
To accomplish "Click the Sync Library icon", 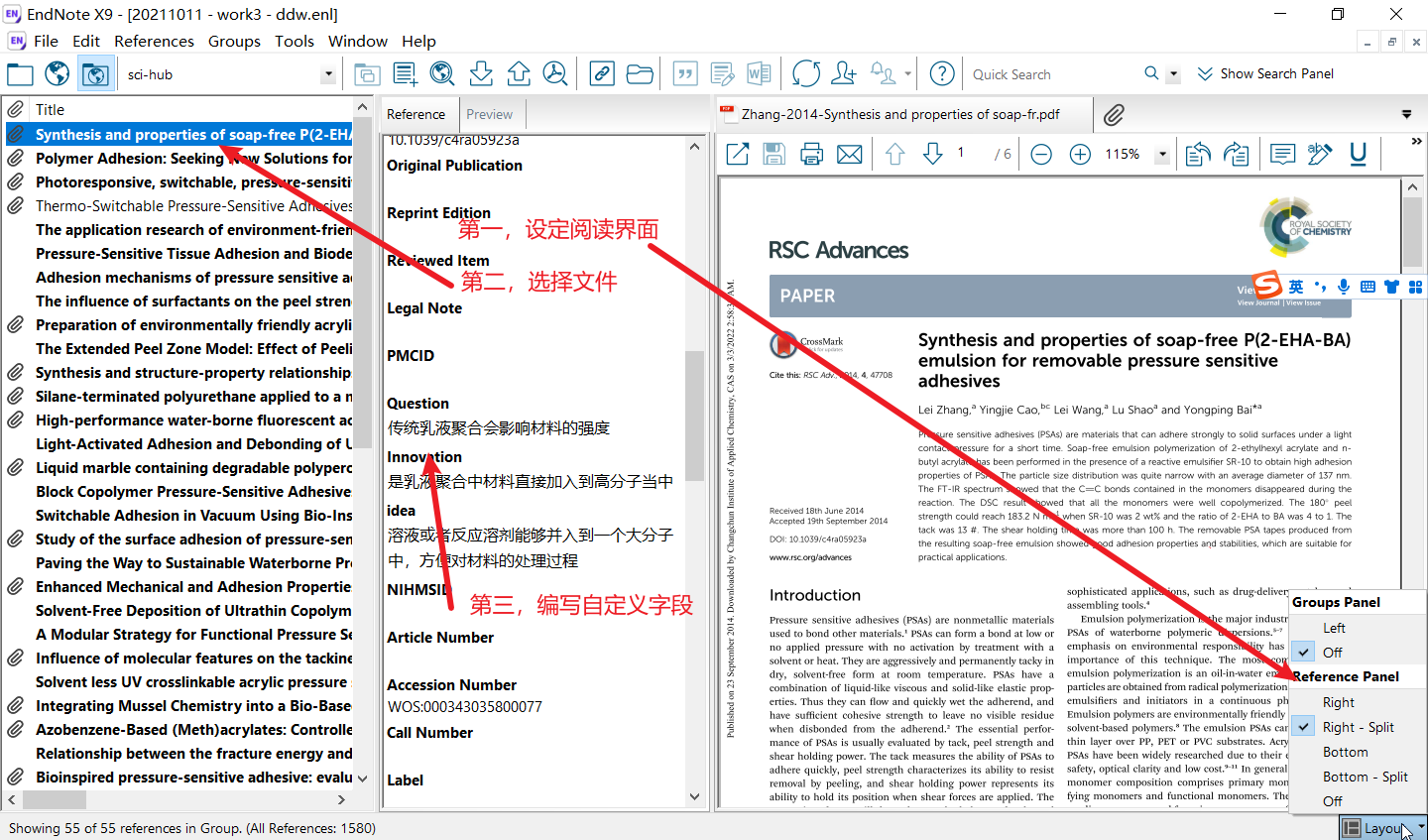I will tap(806, 73).
